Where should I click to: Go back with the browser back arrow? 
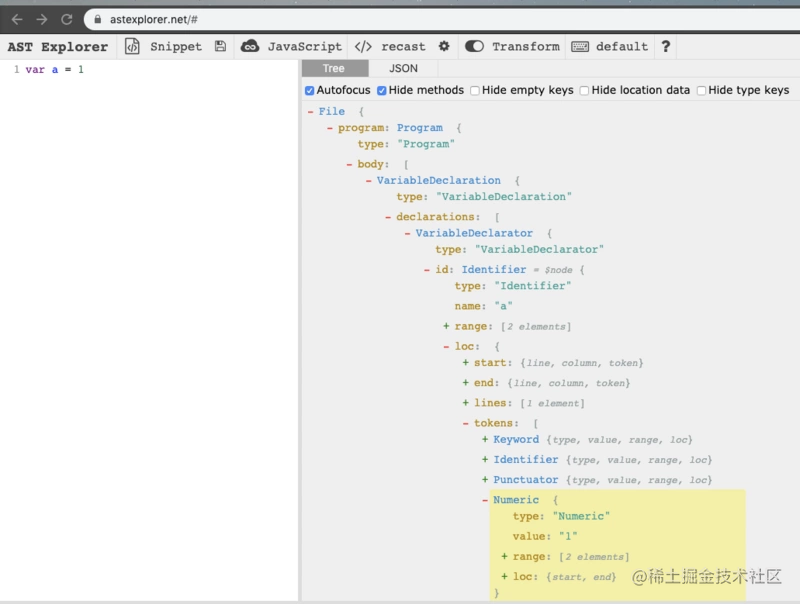pos(17,19)
